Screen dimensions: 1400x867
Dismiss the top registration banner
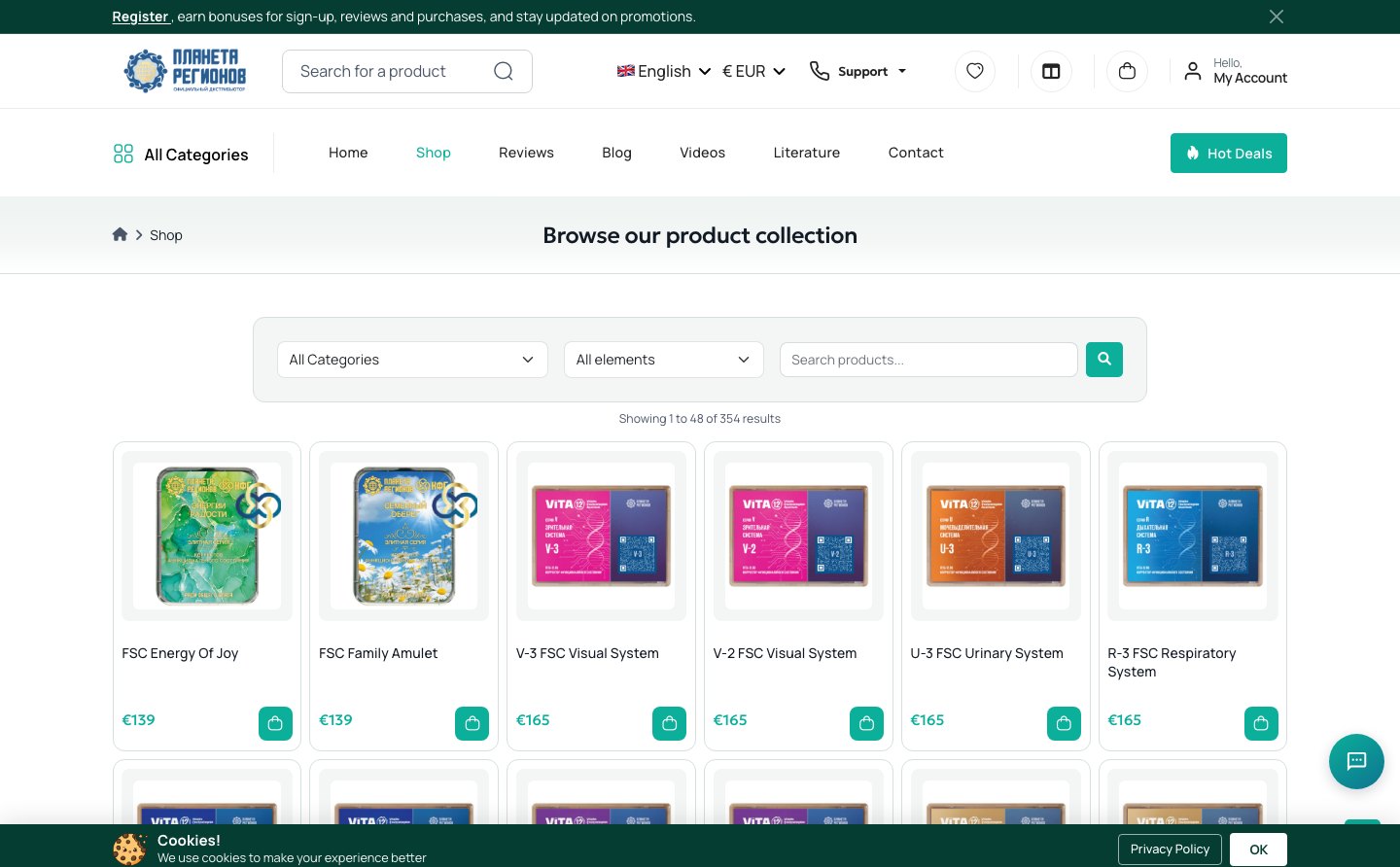point(1277,17)
